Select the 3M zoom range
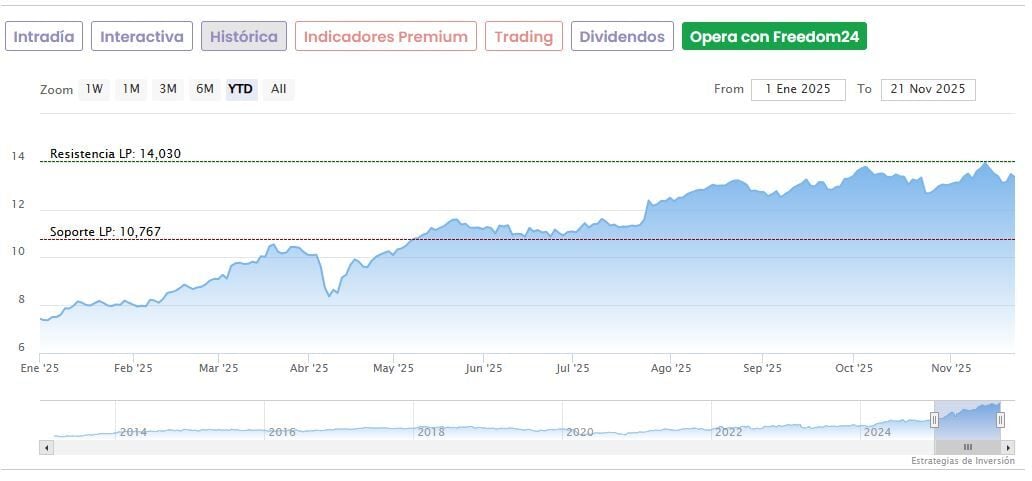The height and width of the screenshot is (481, 1032). point(168,89)
